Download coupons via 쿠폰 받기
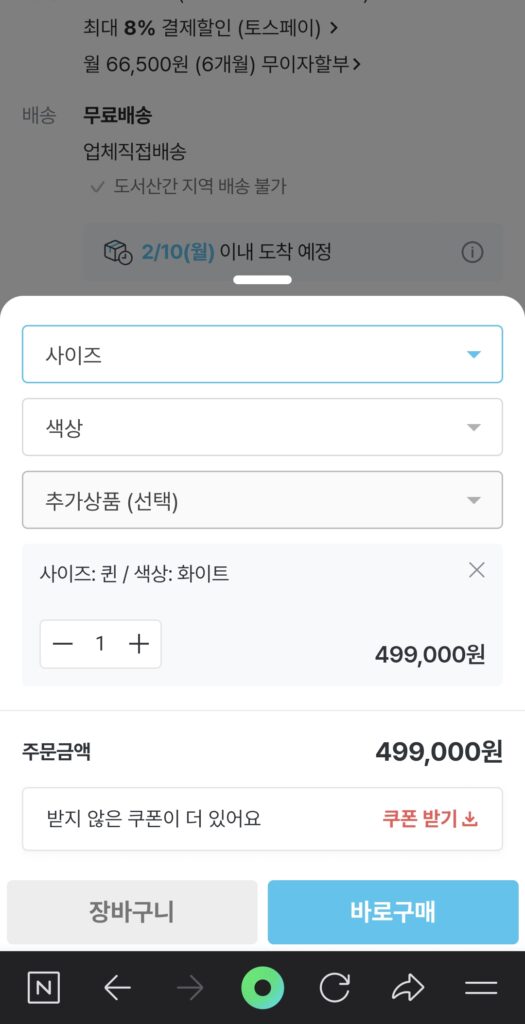This screenshot has height=1024, width=525. pyautogui.click(x=430, y=819)
